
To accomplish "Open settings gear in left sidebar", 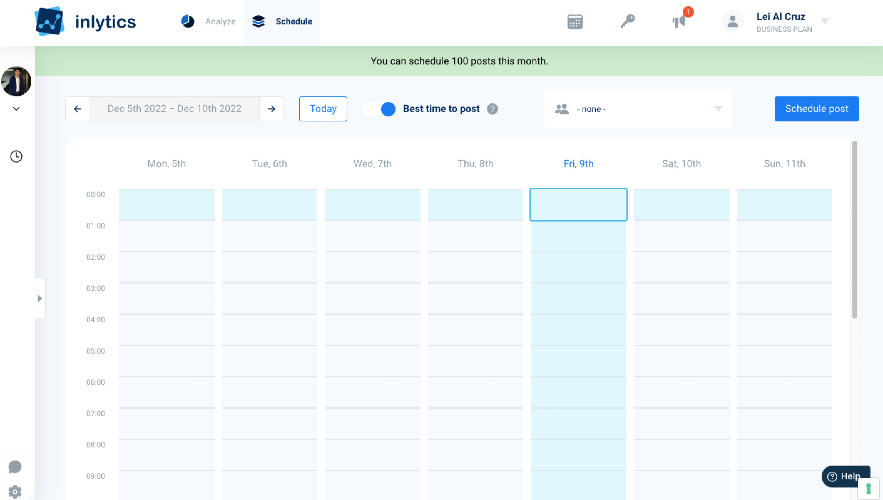I will 15,492.
